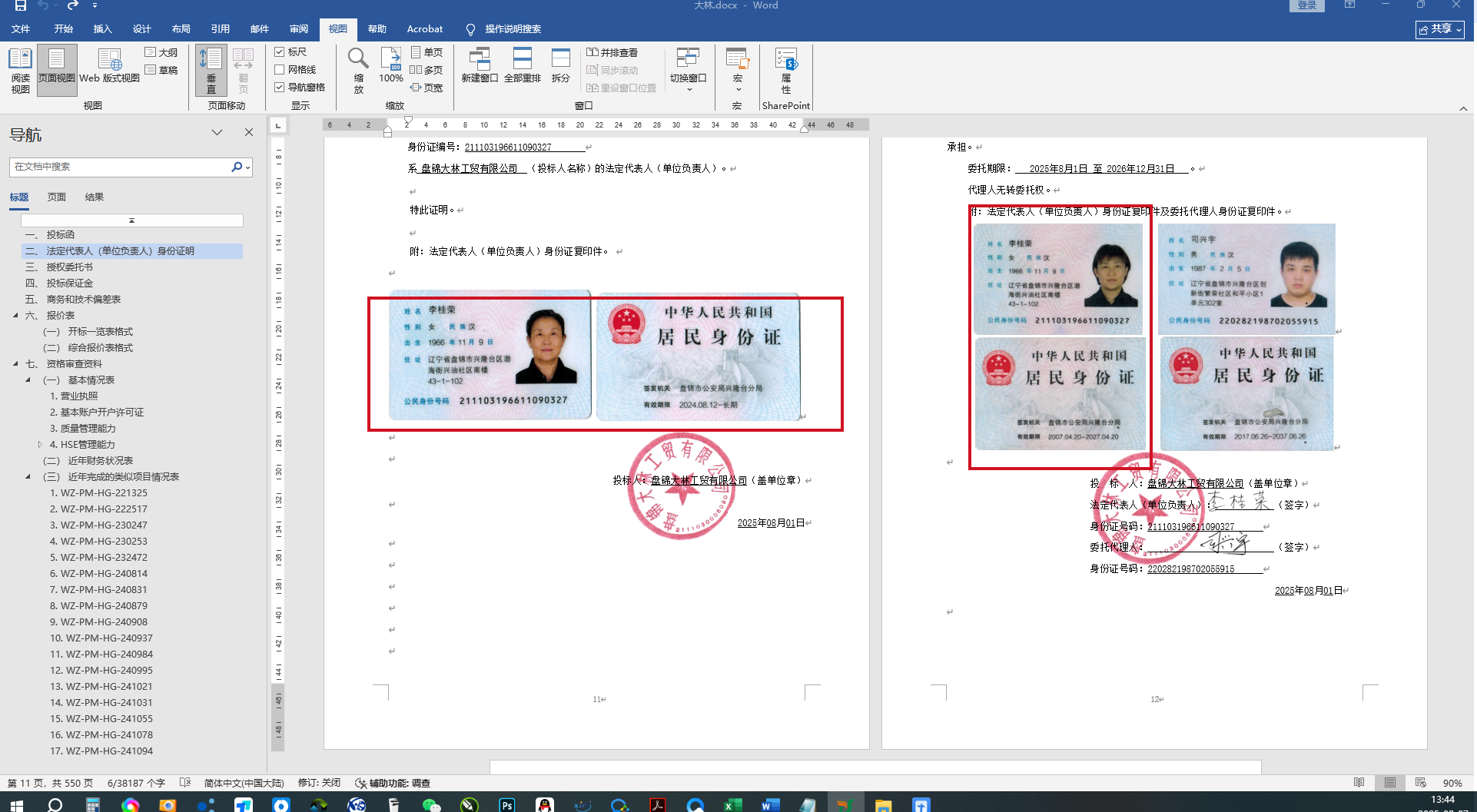
Task: Click the 登录 (Sign in) button
Action: tap(1307, 5)
